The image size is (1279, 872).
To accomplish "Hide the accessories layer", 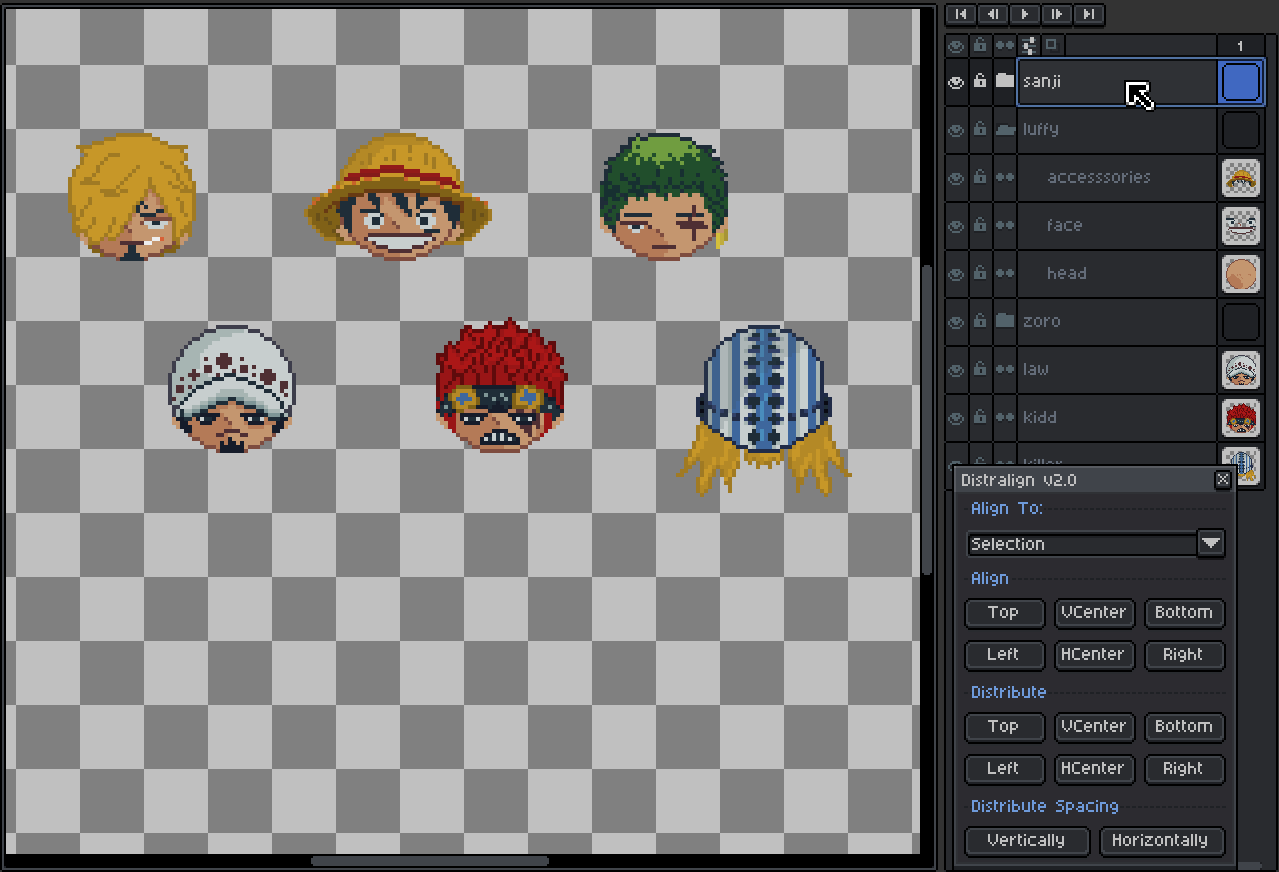I will pos(956,177).
